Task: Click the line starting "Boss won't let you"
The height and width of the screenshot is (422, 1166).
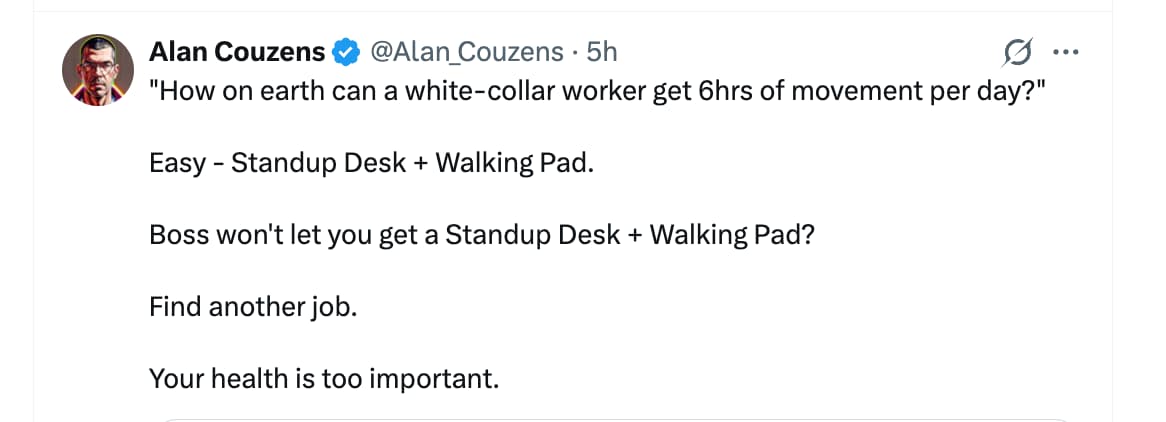Action: coord(480,234)
